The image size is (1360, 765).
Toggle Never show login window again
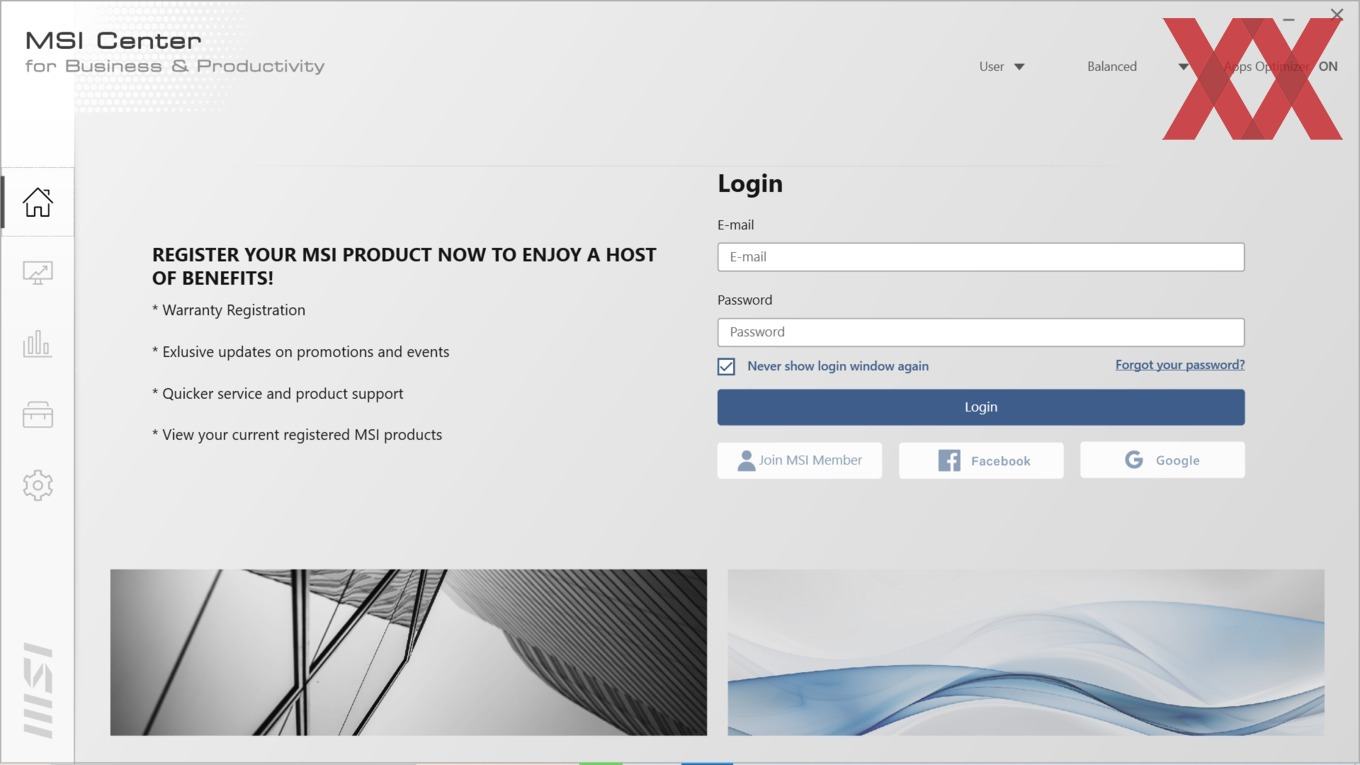(726, 367)
